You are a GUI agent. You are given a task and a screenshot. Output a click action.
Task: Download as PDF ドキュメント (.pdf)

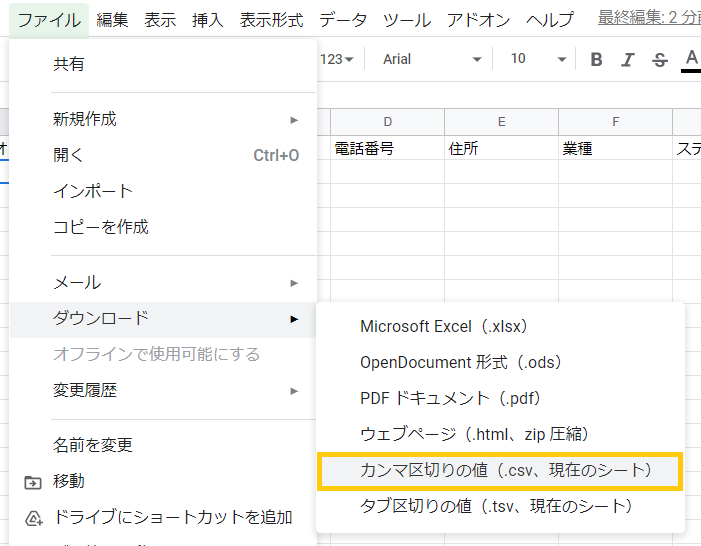(x=500, y=398)
